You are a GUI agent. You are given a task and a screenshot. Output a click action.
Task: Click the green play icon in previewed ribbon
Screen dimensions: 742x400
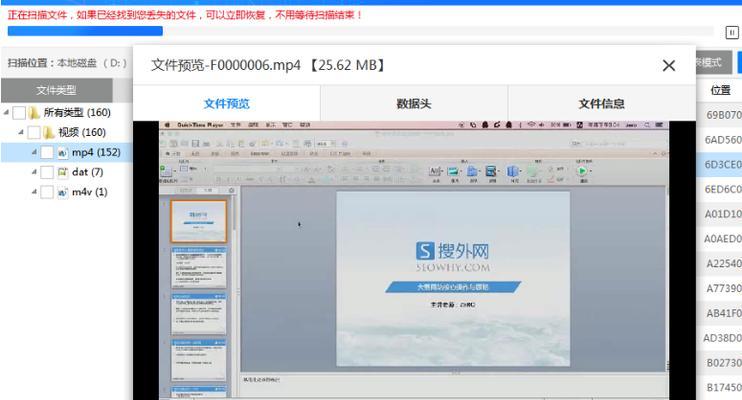coord(583,171)
